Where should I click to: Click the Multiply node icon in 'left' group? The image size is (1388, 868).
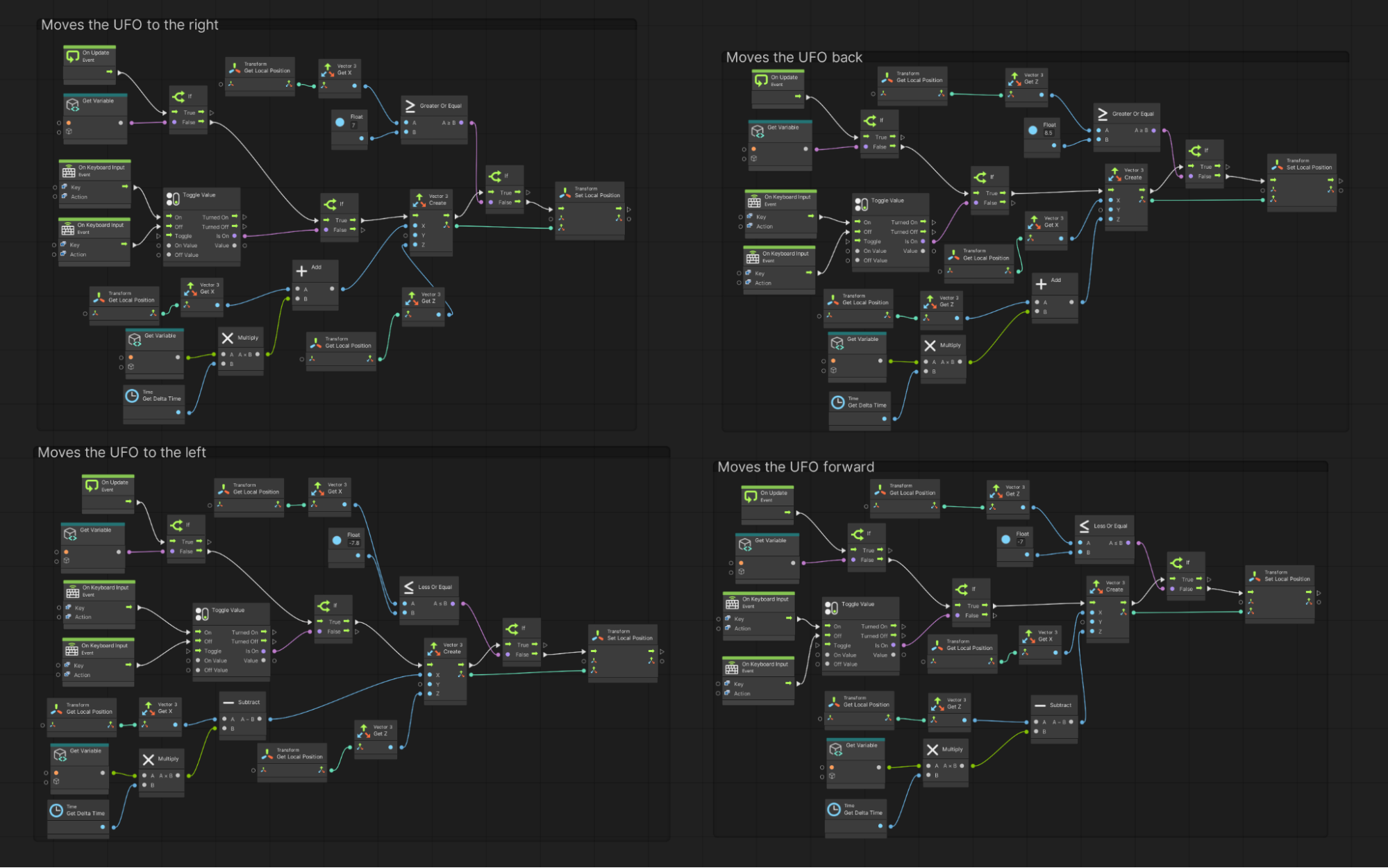tap(148, 759)
